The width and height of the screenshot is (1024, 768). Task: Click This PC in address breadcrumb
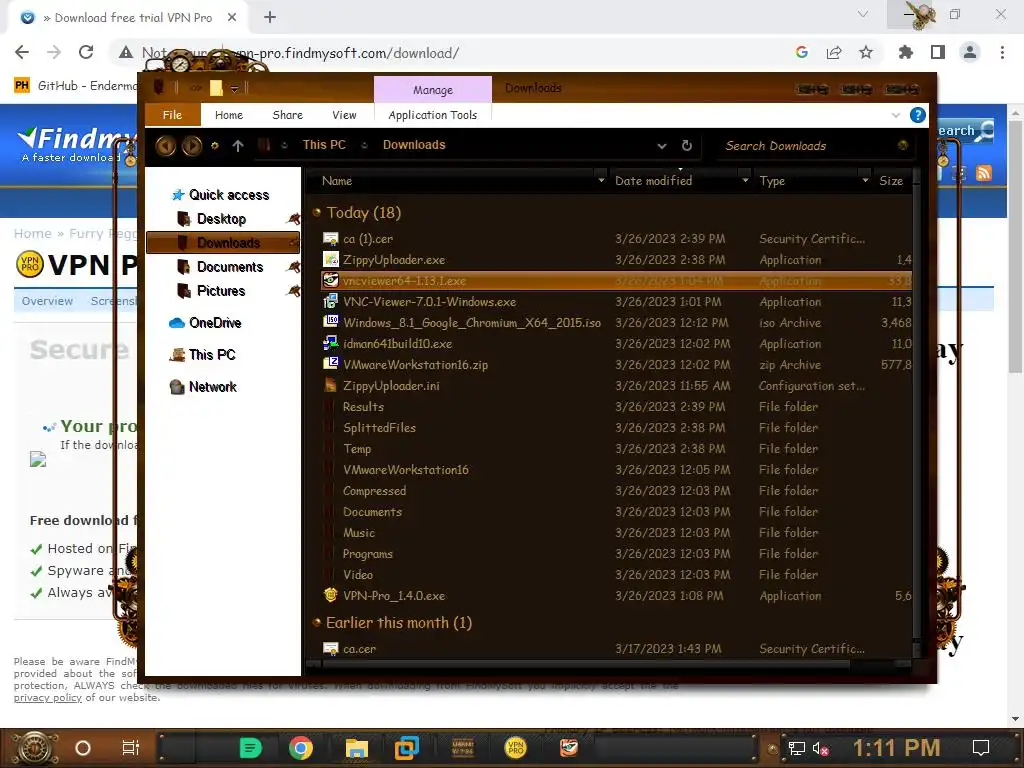pos(324,145)
